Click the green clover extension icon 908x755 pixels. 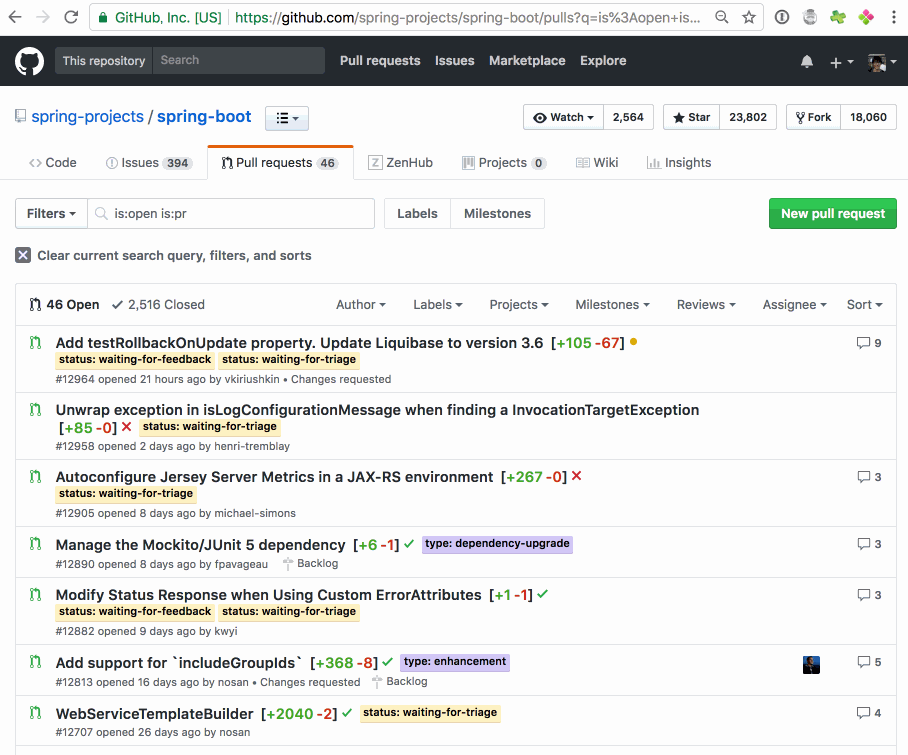(837, 17)
